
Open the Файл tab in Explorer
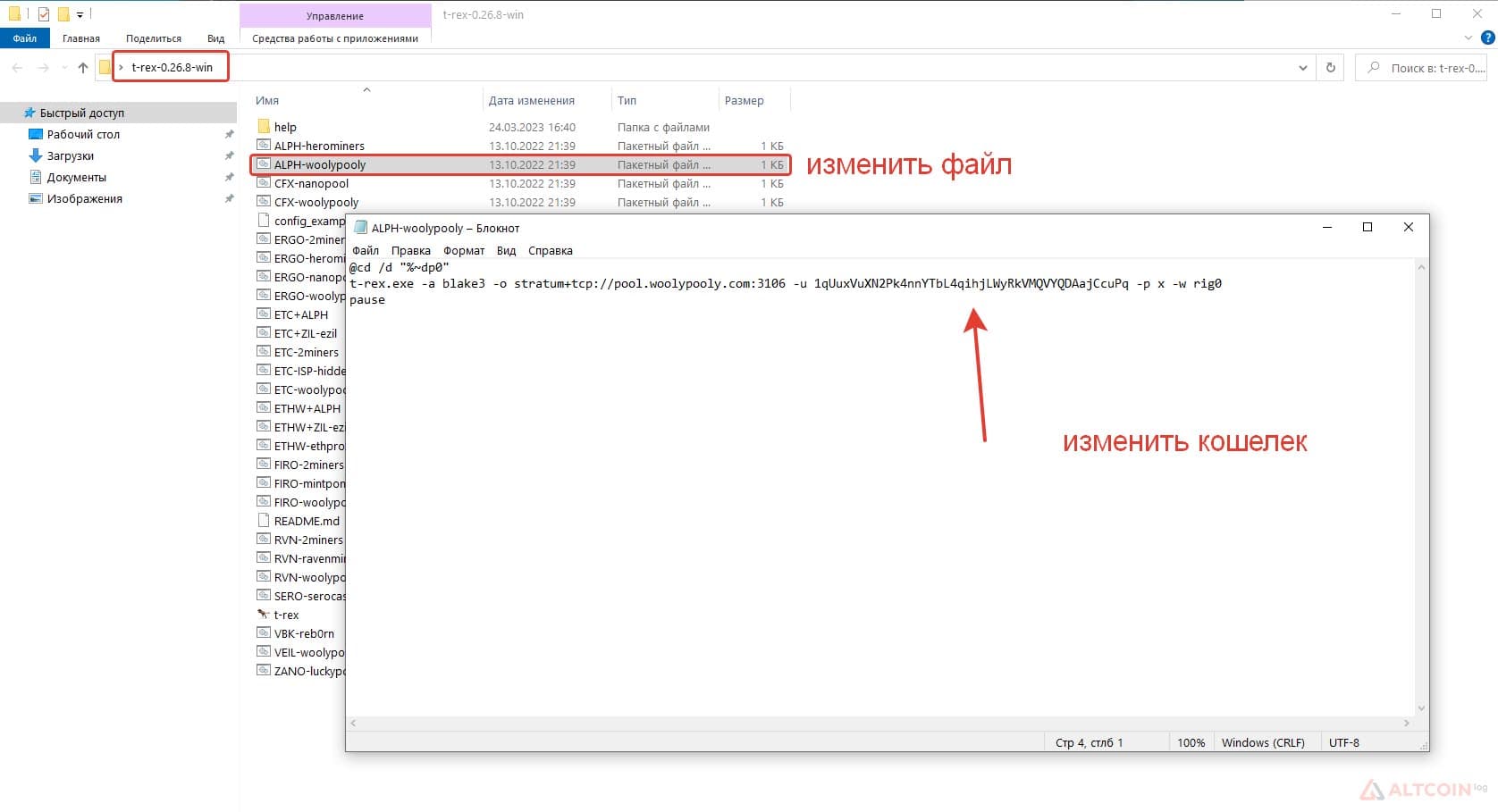point(25,38)
